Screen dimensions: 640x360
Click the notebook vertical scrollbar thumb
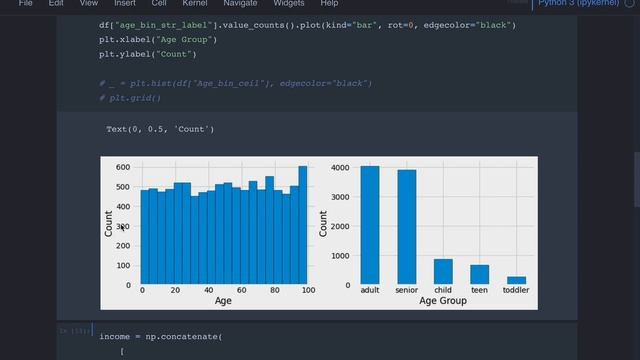pos(637,180)
